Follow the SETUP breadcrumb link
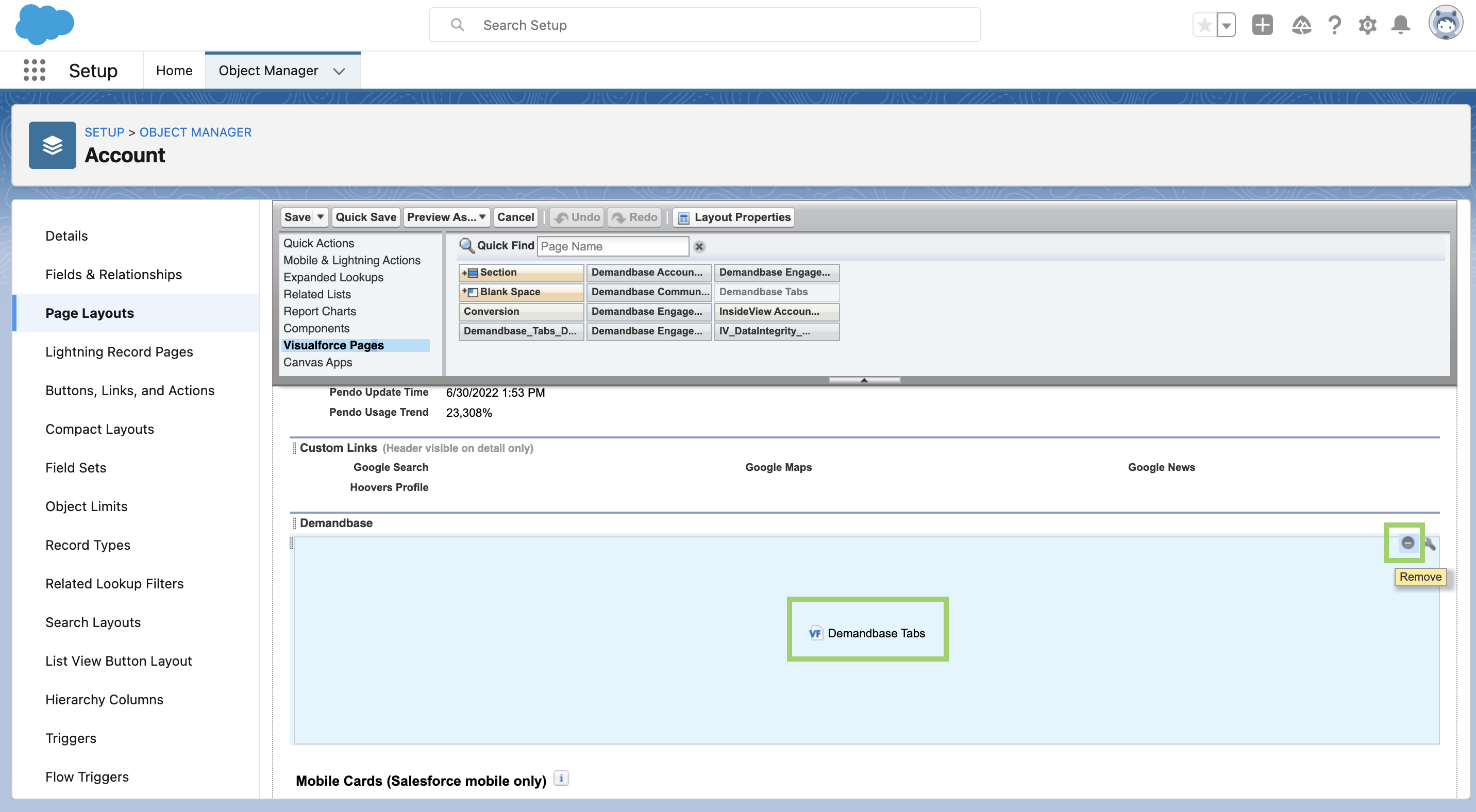 click(104, 132)
